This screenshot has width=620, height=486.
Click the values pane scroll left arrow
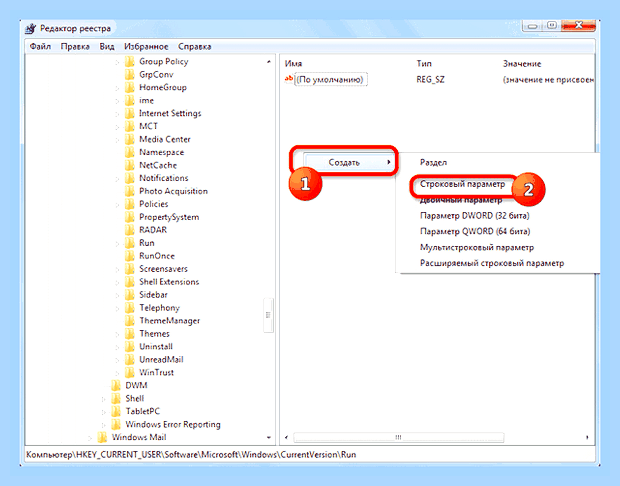tap(287, 437)
